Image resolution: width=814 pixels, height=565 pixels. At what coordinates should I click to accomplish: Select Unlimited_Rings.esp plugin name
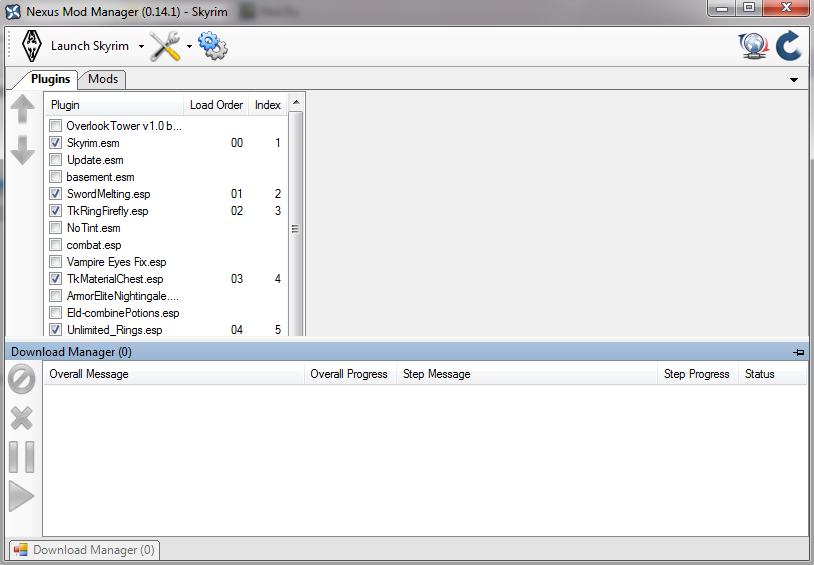point(114,330)
